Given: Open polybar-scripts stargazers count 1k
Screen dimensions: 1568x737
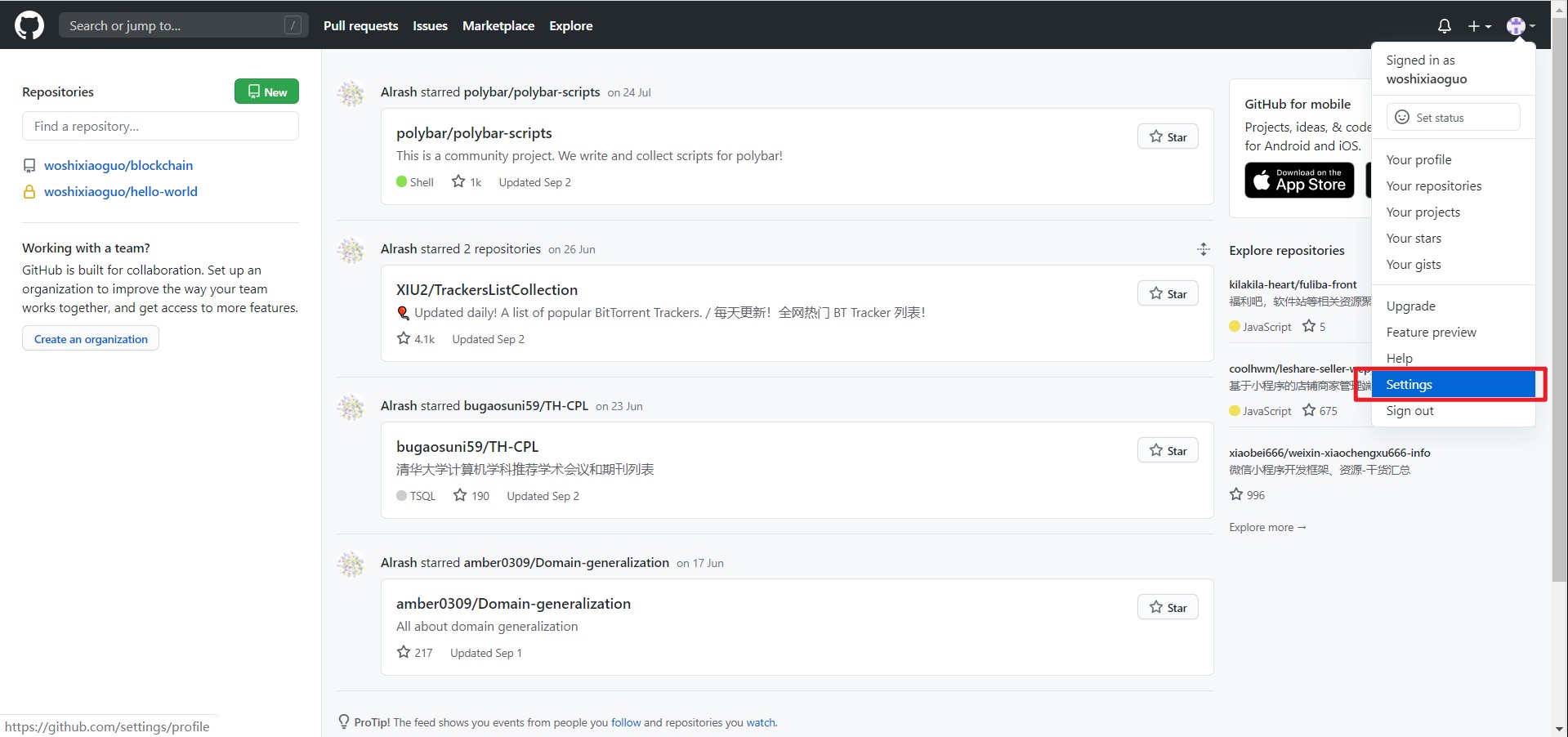Looking at the screenshot, I should [467, 182].
